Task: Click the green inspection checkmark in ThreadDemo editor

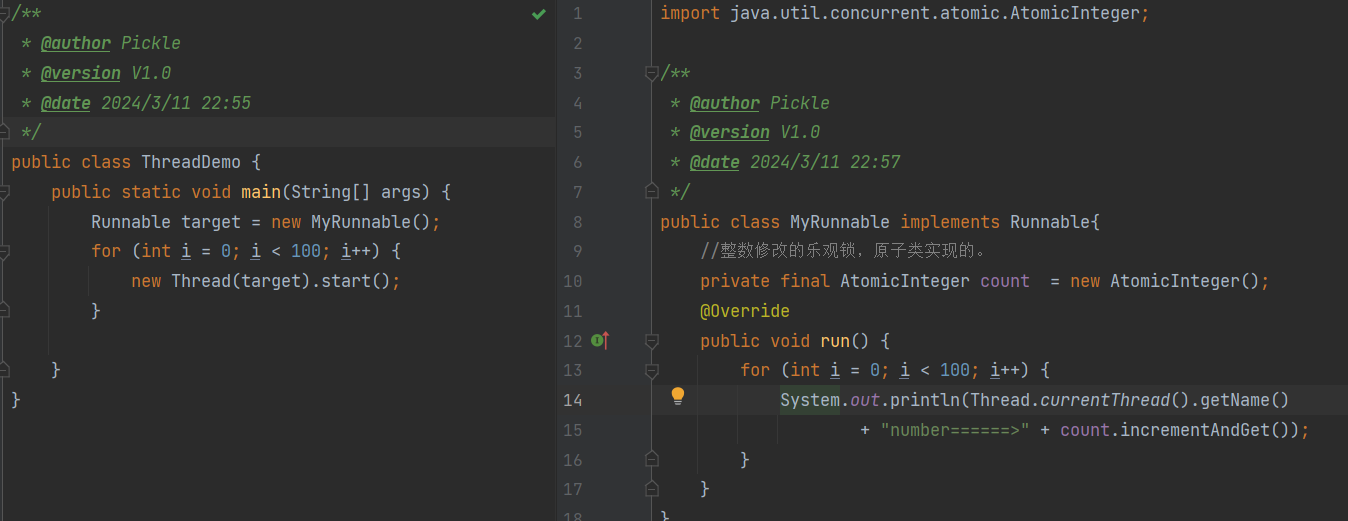Action: click(539, 14)
